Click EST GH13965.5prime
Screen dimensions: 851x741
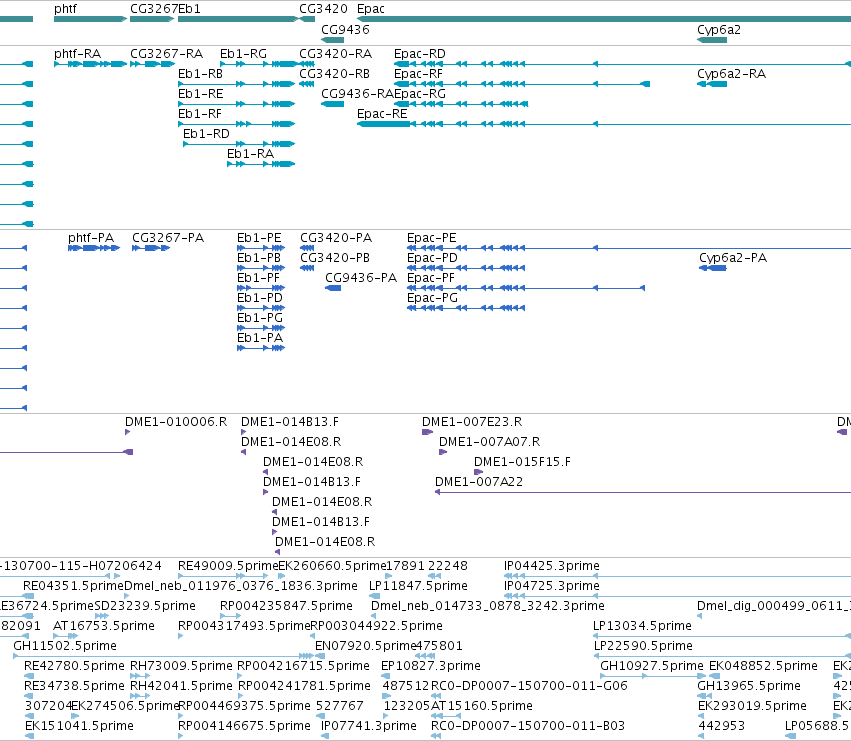click(x=705, y=696)
